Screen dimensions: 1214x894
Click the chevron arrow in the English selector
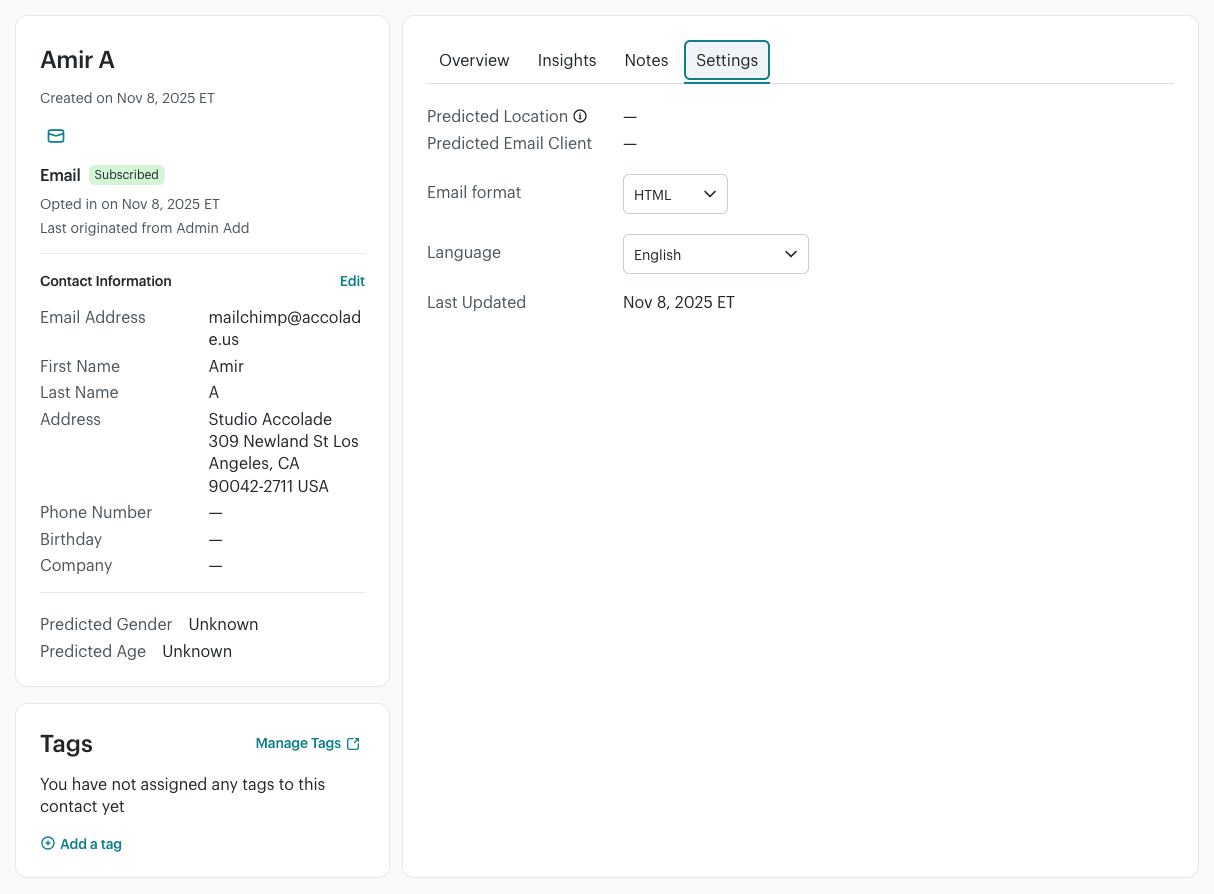click(x=791, y=254)
